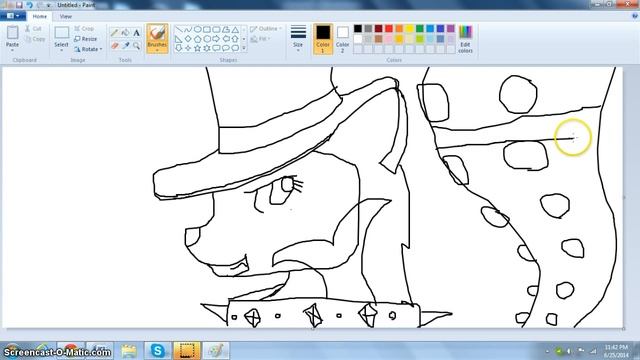
Task: Choose the Four-point star shape
Action: (x=188, y=48)
